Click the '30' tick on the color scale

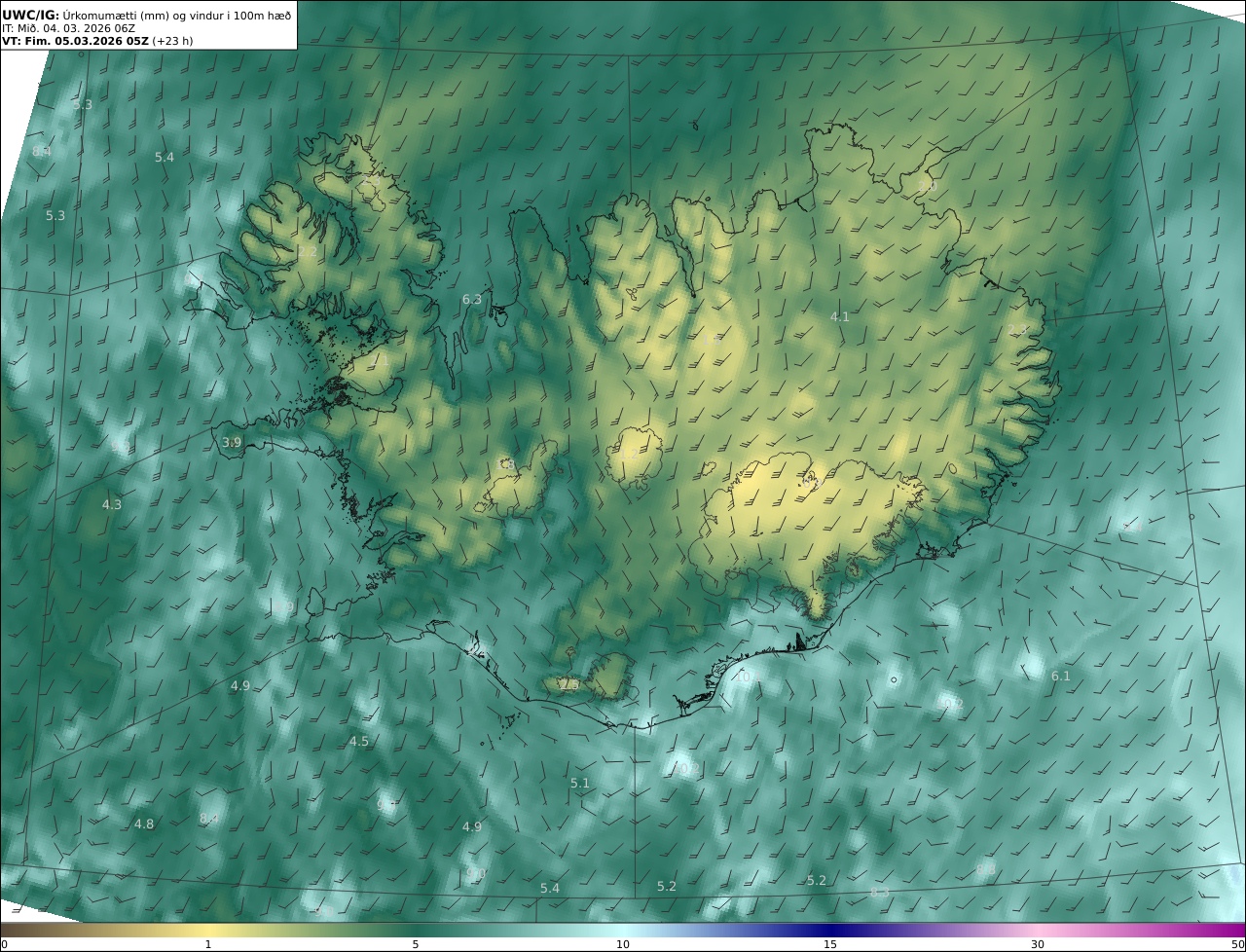tap(1038, 944)
